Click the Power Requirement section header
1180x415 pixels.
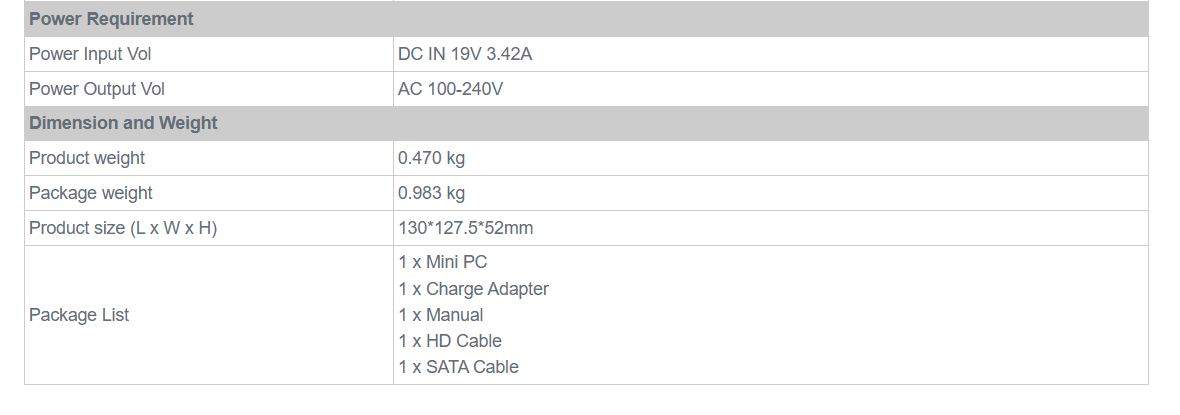111,20
